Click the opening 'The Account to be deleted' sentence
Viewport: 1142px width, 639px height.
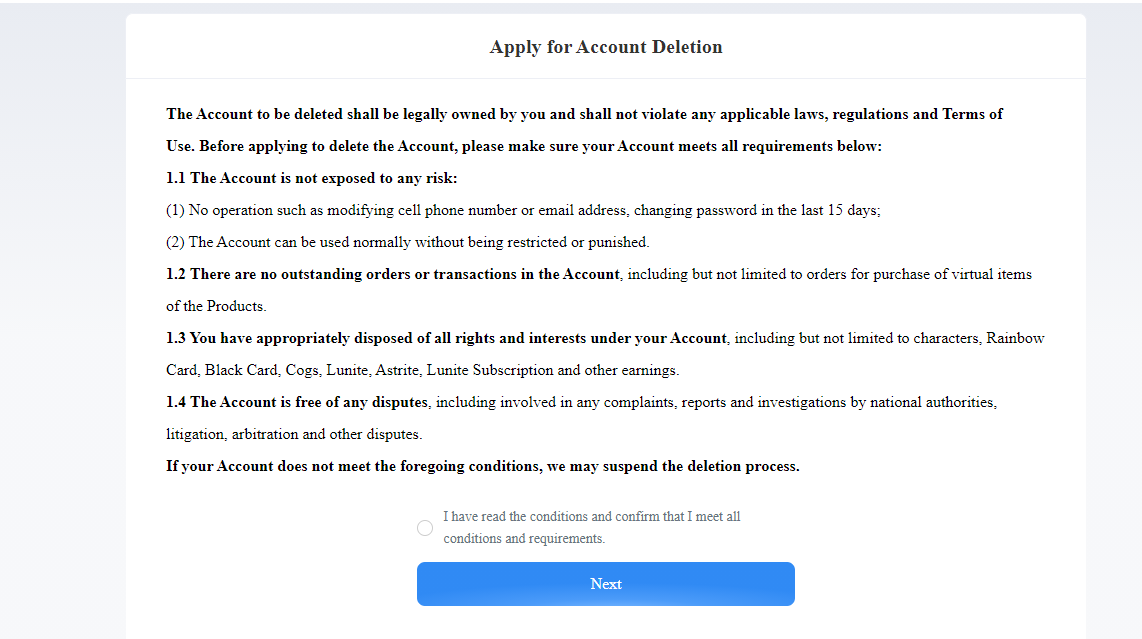[x=584, y=114]
